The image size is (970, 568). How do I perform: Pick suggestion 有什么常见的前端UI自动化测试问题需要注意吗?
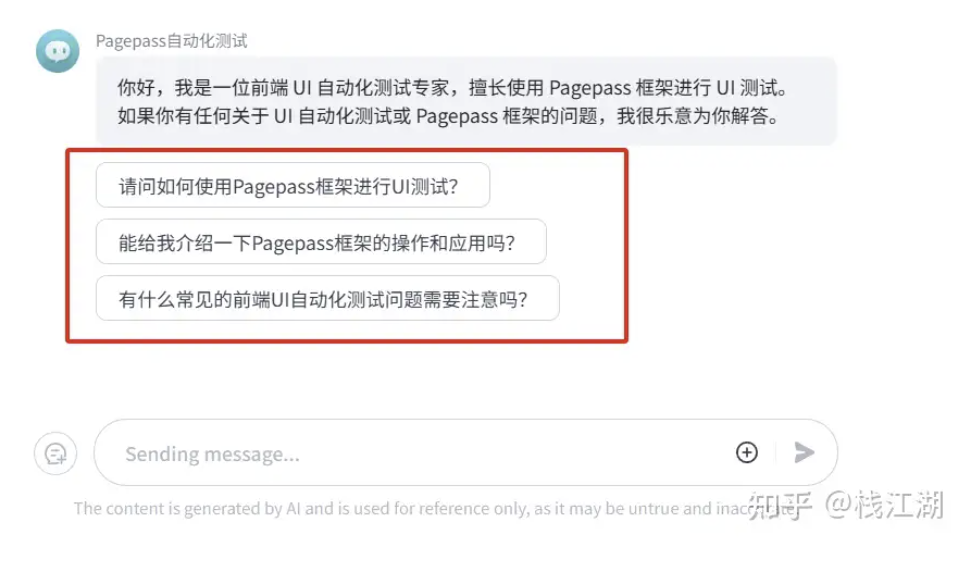click(328, 298)
